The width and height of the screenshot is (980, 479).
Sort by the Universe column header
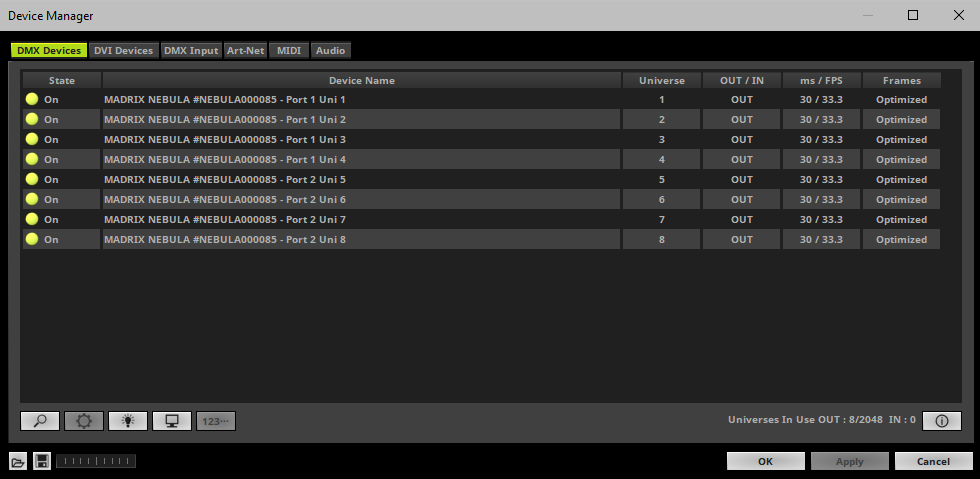click(x=661, y=80)
